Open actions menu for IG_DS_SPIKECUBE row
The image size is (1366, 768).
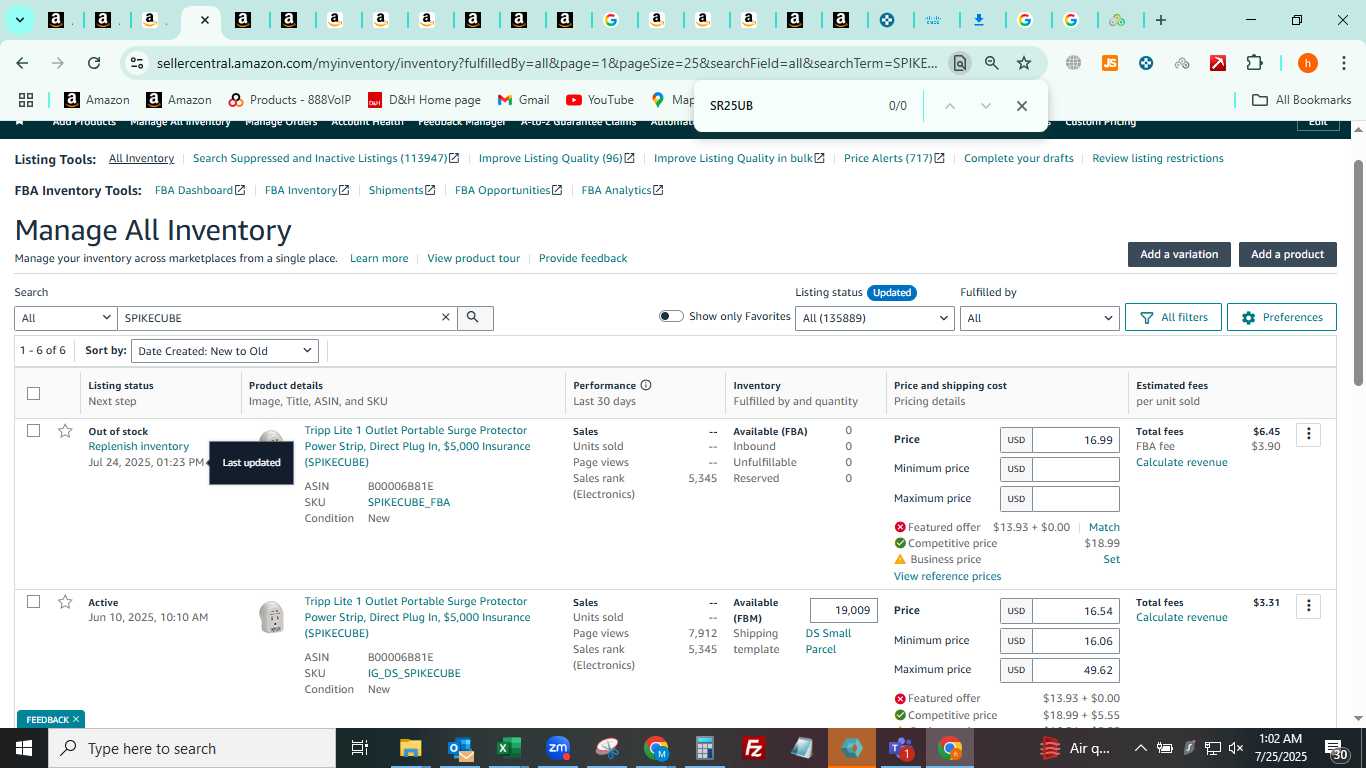[1308, 606]
